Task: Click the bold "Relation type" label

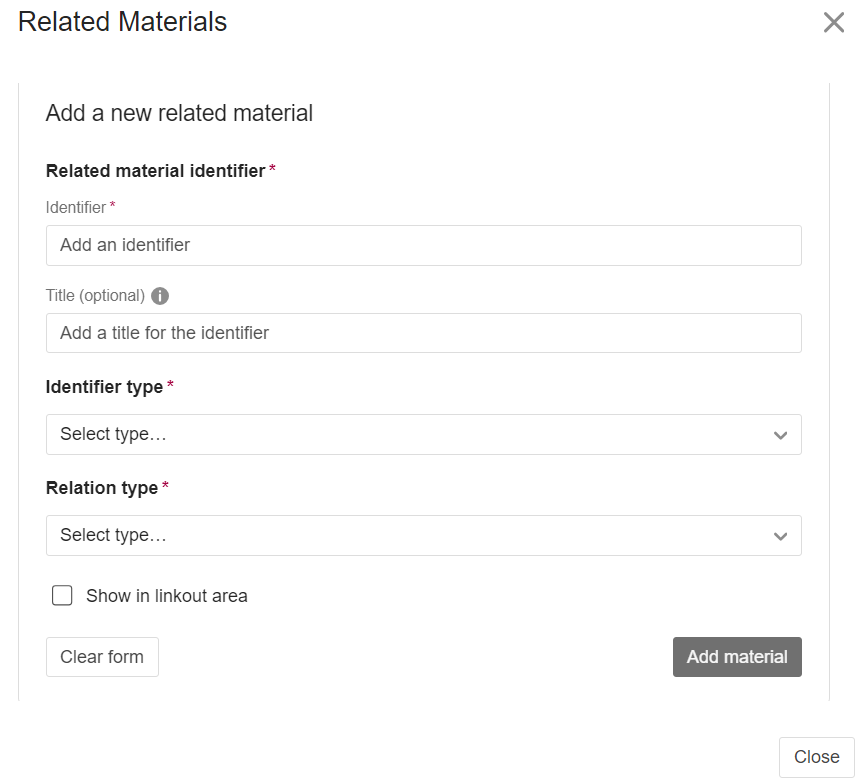Action: (102, 488)
